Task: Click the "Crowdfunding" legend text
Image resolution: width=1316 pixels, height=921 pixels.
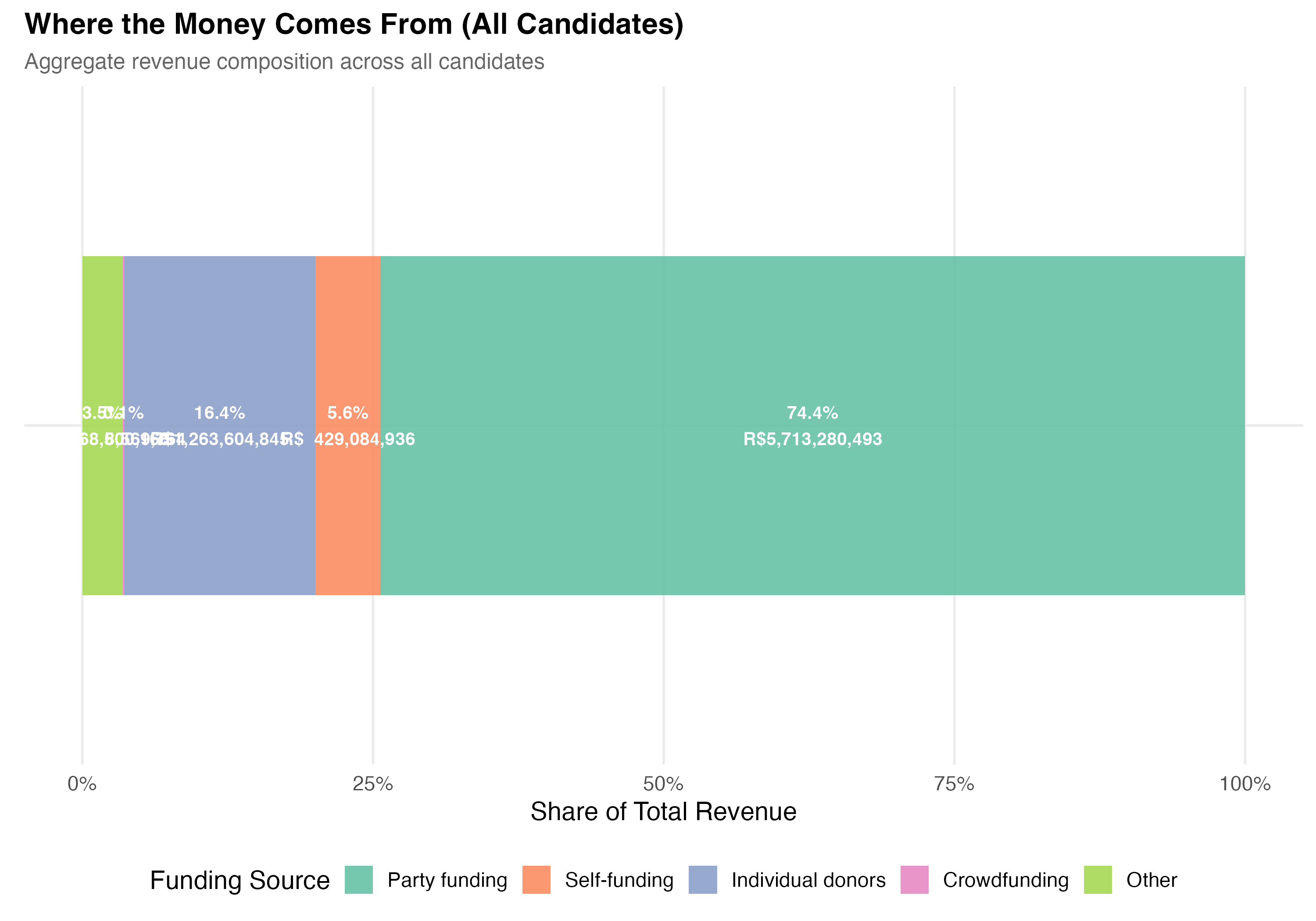Action: pyautogui.click(x=1005, y=880)
